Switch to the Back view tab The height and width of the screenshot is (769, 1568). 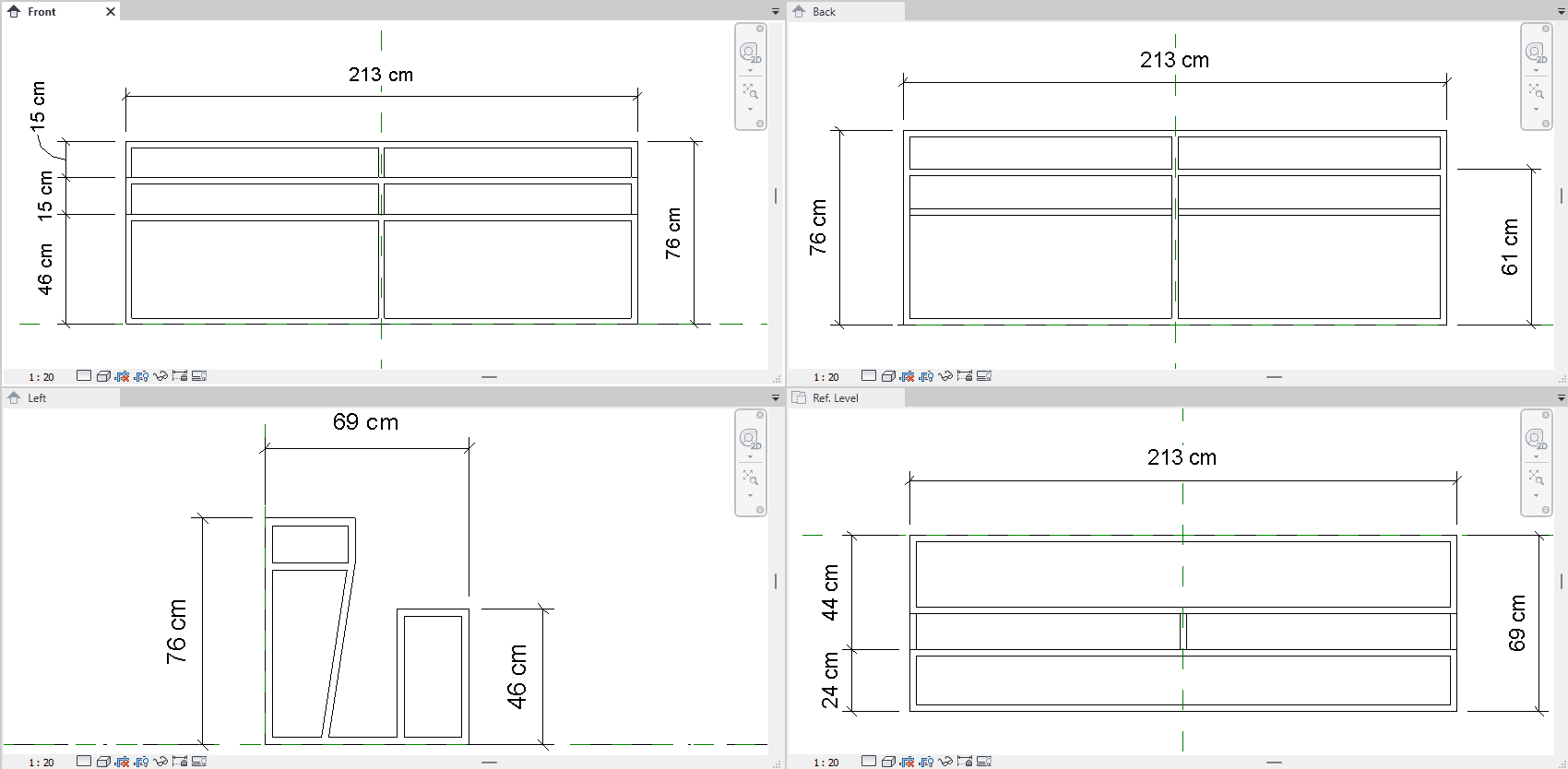pyautogui.click(x=824, y=12)
